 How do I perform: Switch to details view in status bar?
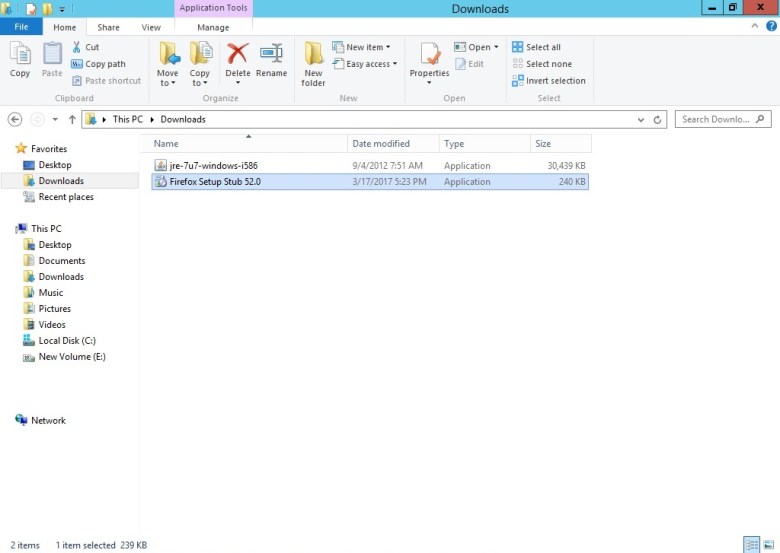pyautogui.click(x=751, y=545)
